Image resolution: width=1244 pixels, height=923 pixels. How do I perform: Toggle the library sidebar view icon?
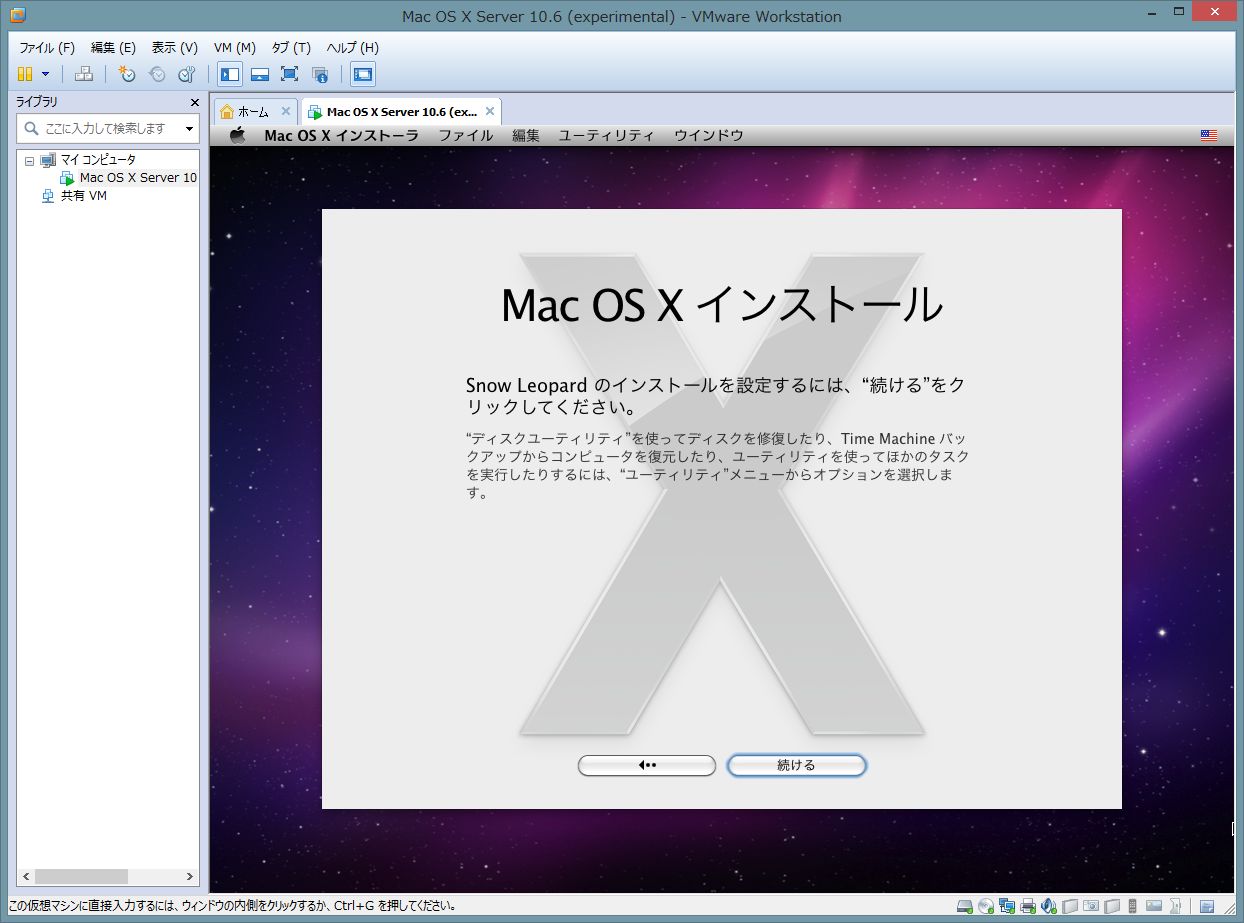230,74
